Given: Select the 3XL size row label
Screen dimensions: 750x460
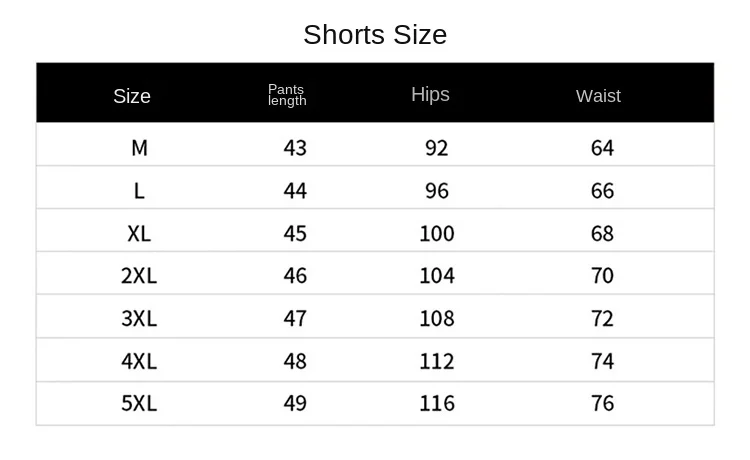Looking at the screenshot, I should [x=139, y=318].
